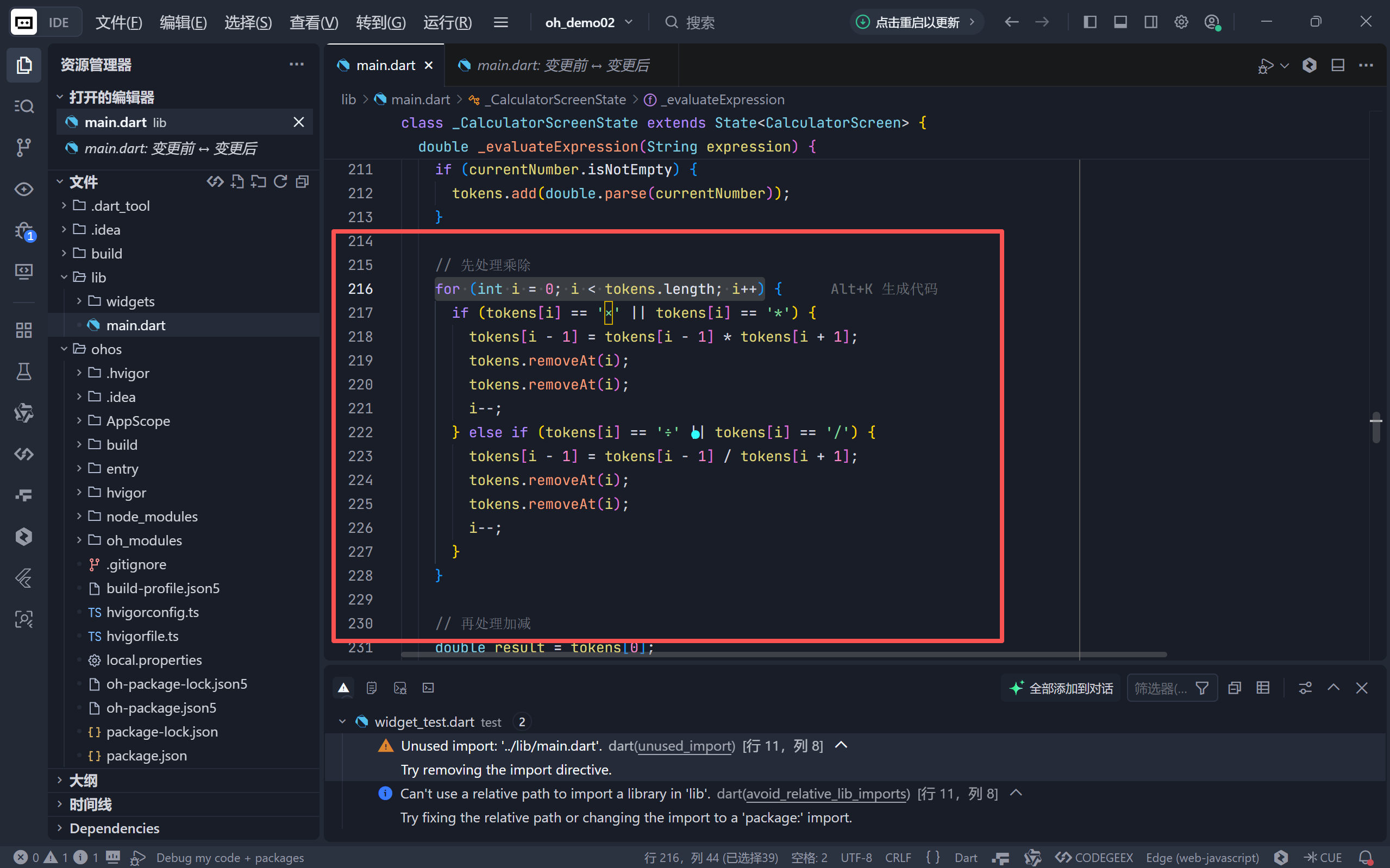The image size is (1390, 868).
Task: Click the 点击重启以更新 button
Action: [x=916, y=22]
